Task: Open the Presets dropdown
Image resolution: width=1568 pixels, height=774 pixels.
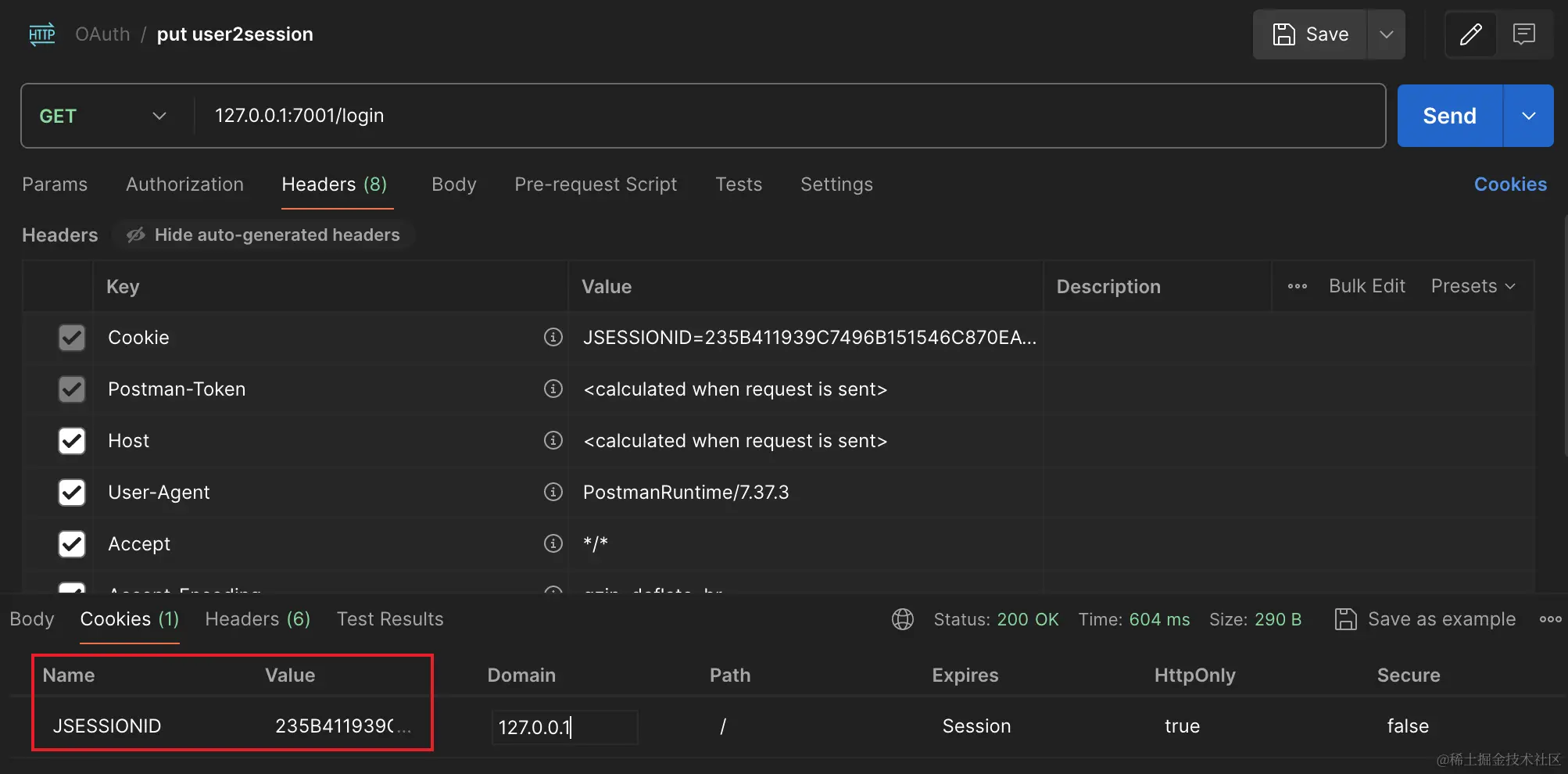Action: coord(1473,286)
